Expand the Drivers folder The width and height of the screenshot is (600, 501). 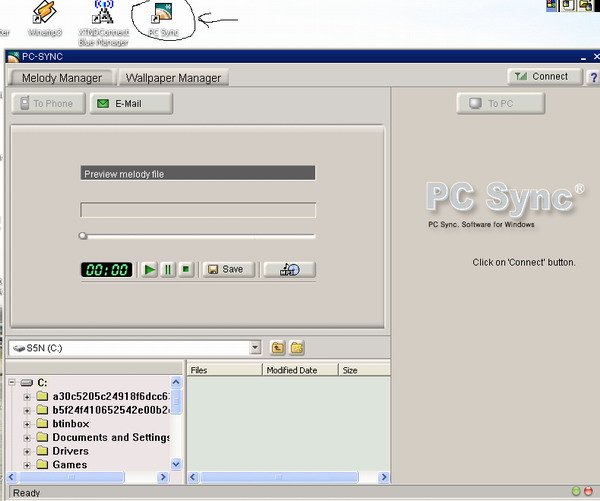click(27, 452)
